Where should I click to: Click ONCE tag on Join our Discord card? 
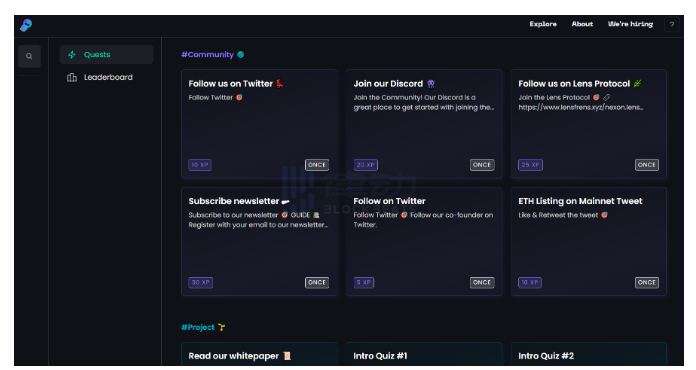coord(482,165)
